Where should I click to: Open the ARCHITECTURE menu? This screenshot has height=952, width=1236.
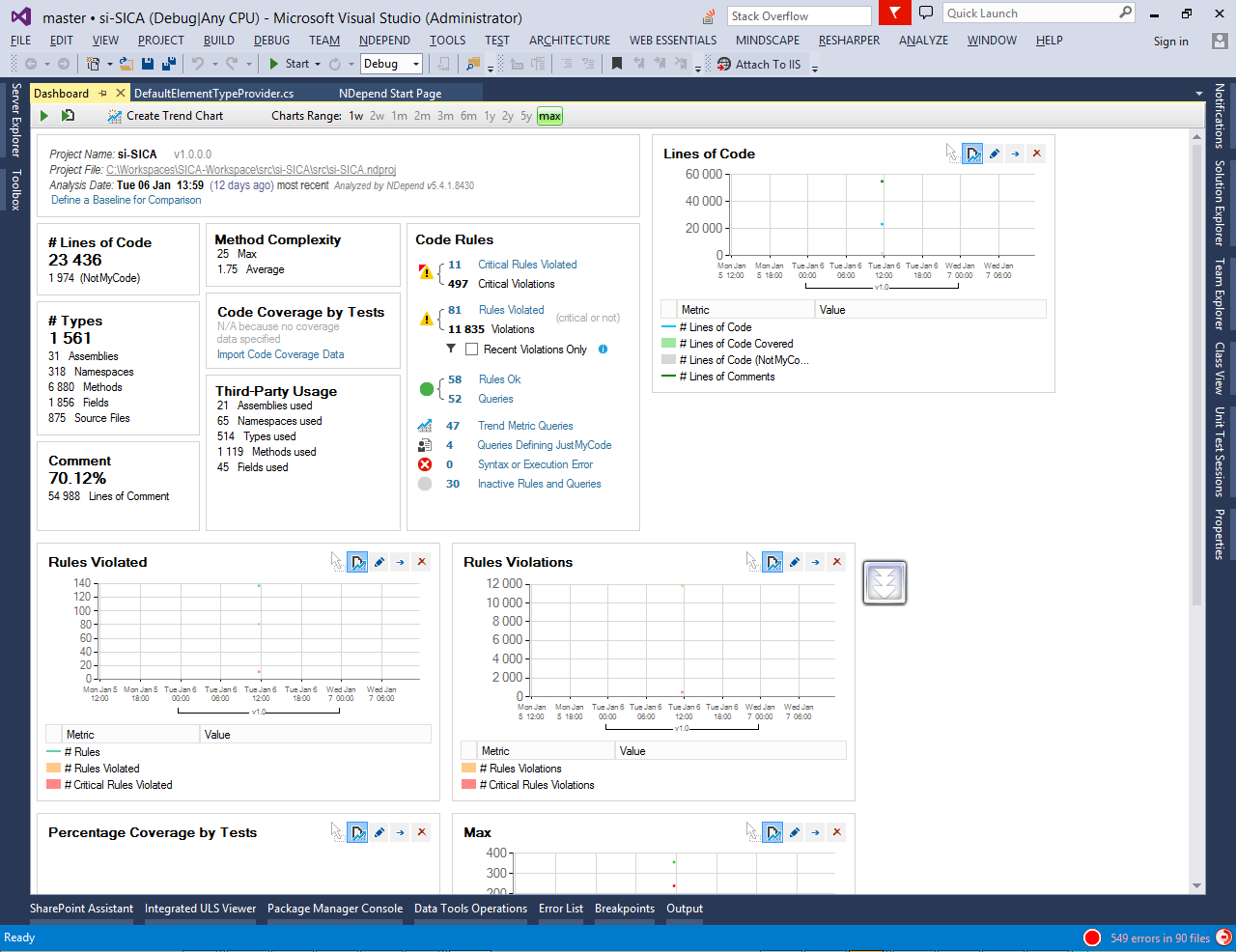coord(570,41)
